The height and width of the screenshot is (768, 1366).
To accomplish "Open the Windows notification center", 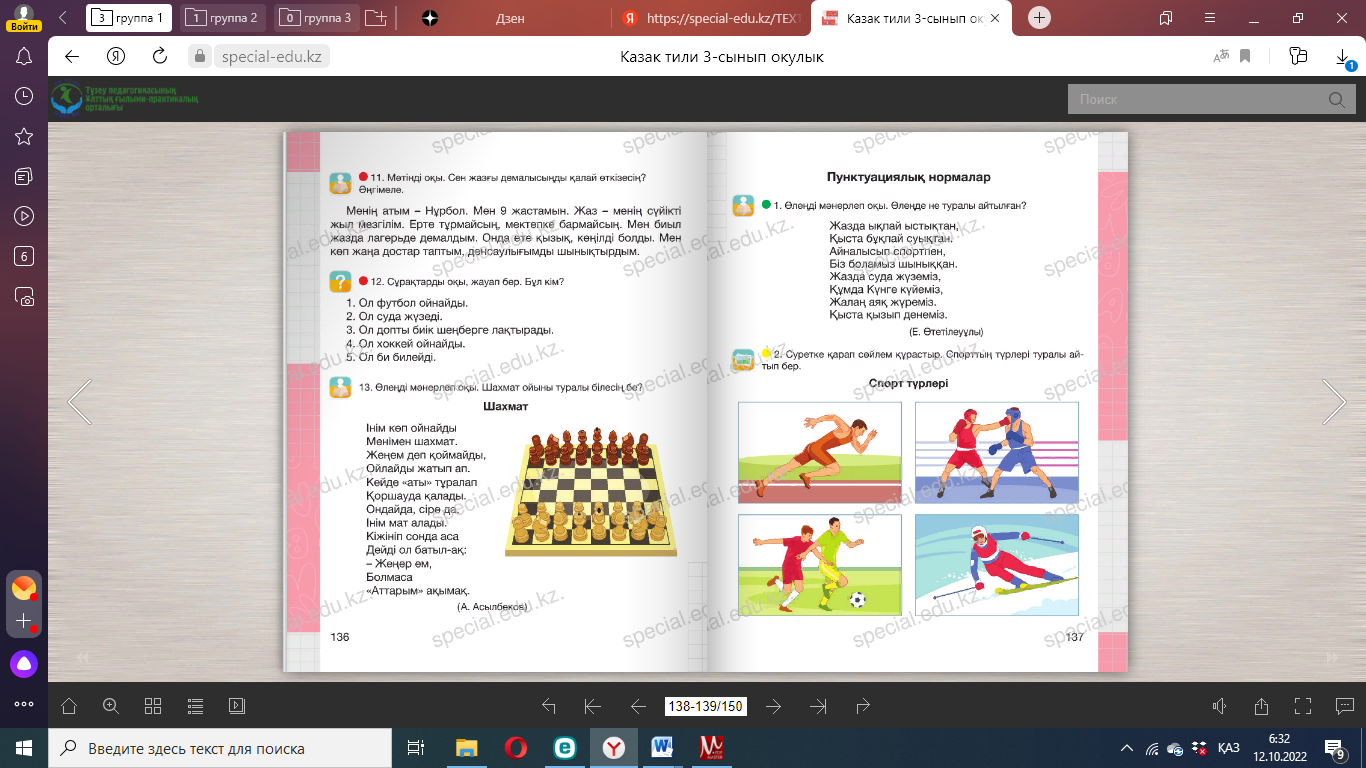I will [1335, 748].
